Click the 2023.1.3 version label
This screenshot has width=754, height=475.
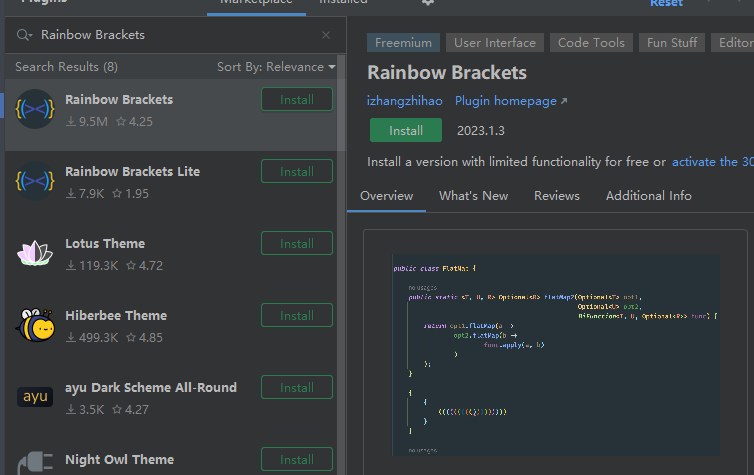pos(480,131)
